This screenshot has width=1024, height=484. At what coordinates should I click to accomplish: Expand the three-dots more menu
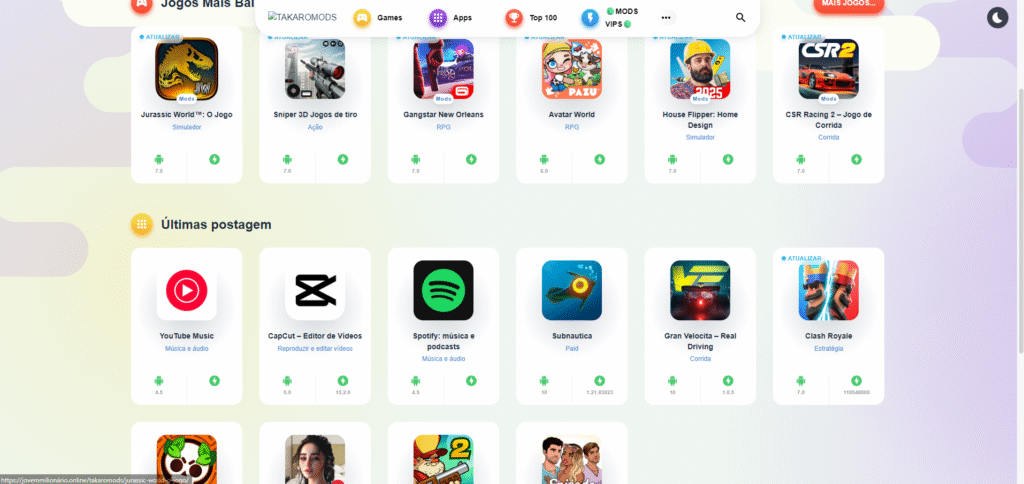pos(665,18)
